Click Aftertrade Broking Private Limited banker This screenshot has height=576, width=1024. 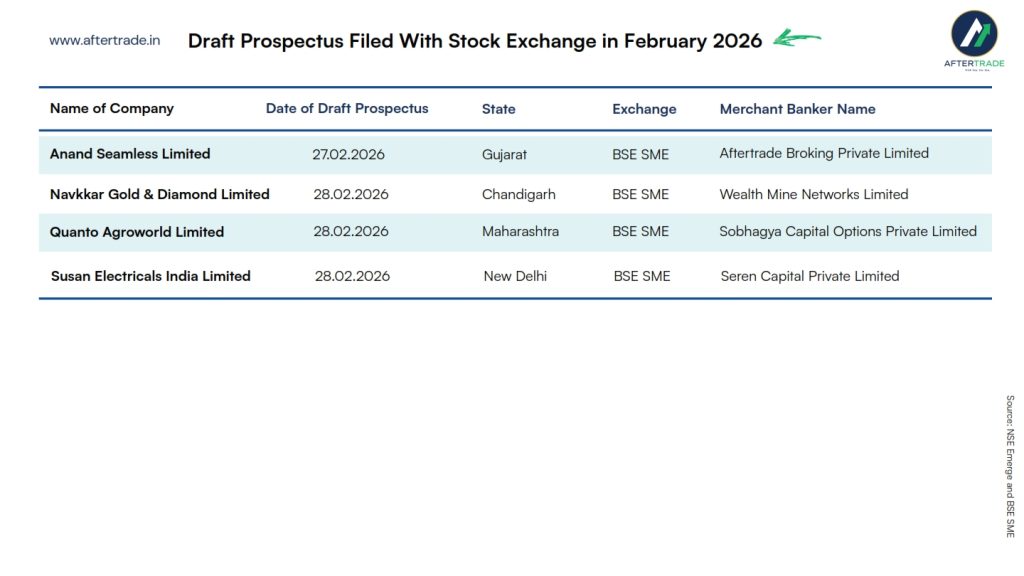[x=824, y=153]
